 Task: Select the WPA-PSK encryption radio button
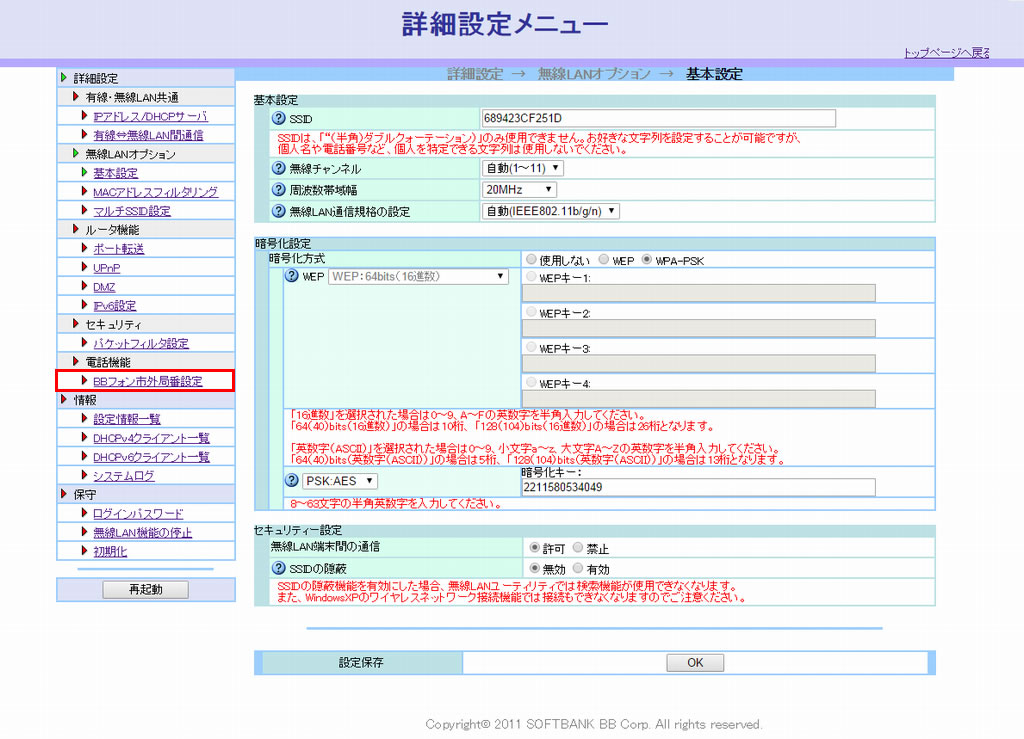(x=647, y=259)
